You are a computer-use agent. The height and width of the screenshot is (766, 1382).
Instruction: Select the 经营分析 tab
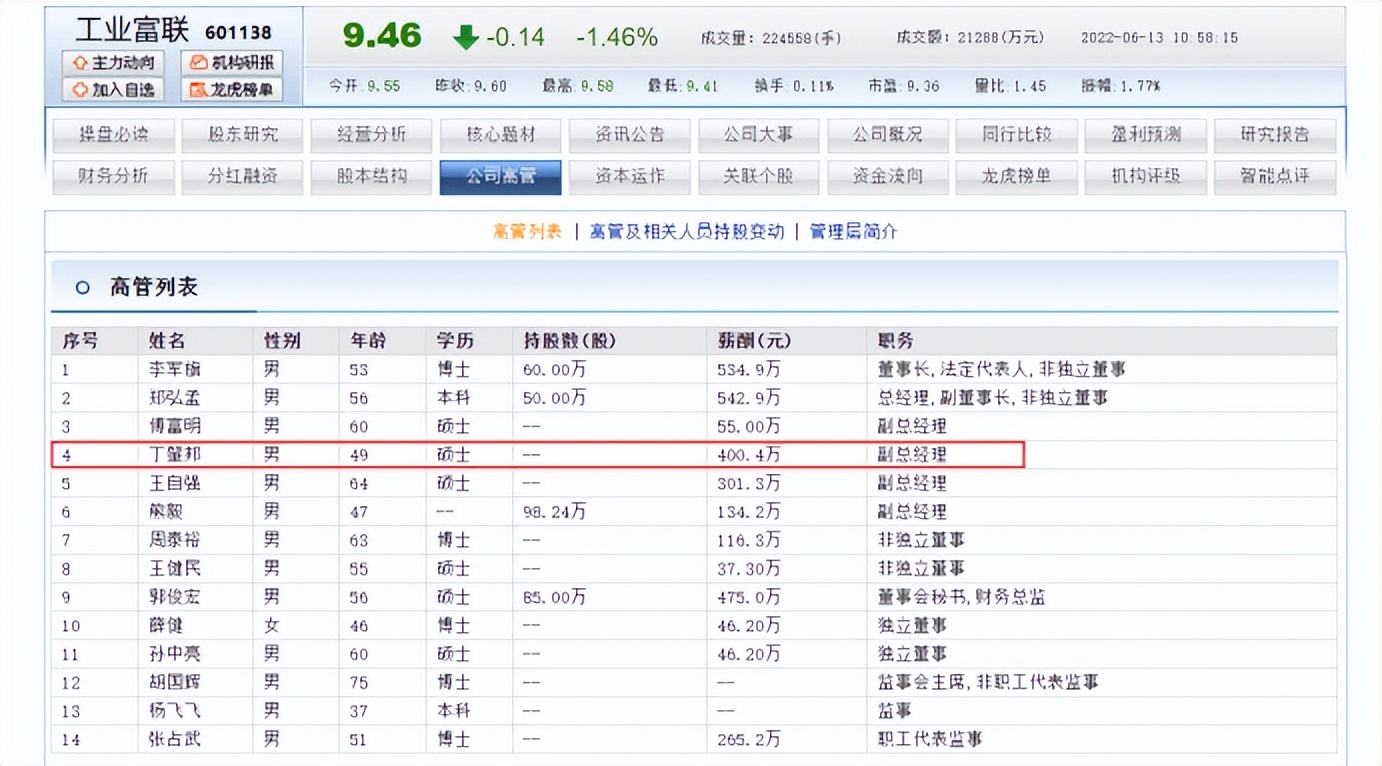pyautogui.click(x=372, y=134)
